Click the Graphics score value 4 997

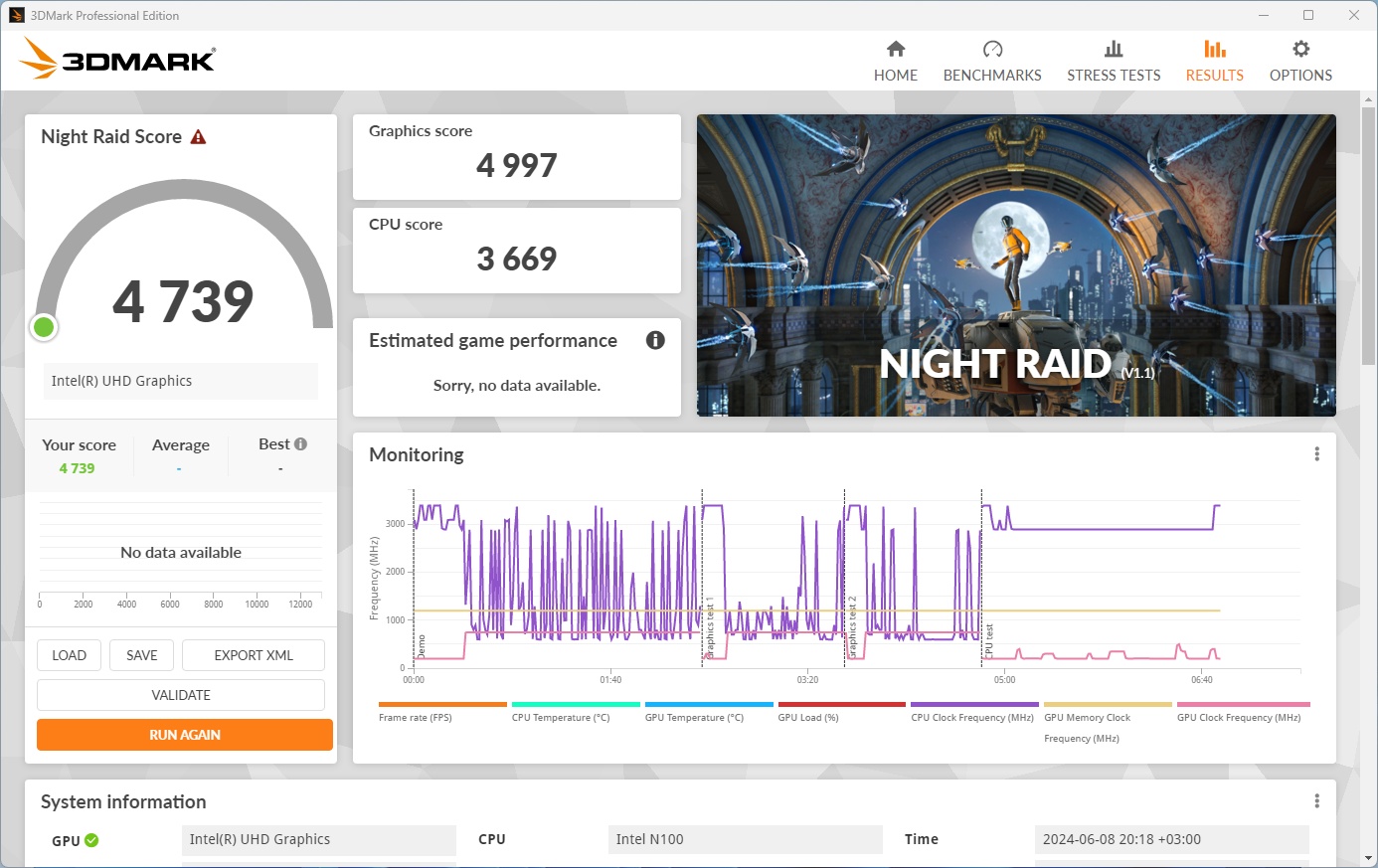click(517, 165)
